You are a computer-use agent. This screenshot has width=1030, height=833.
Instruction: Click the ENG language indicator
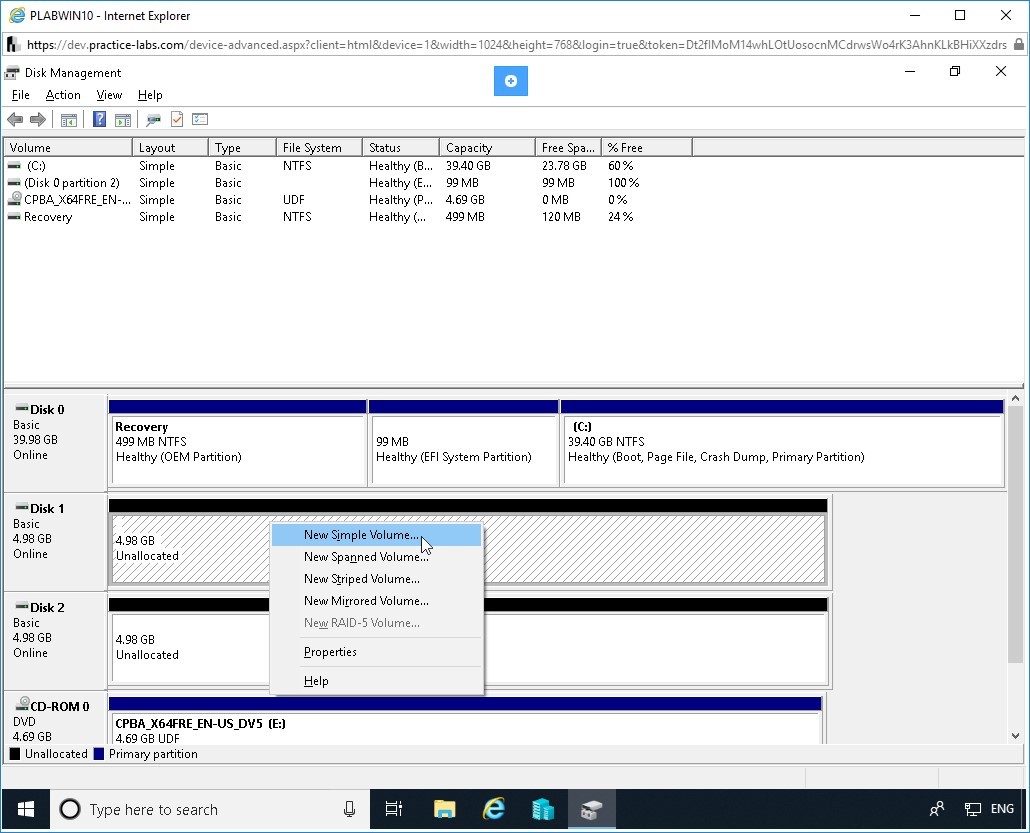click(1002, 809)
